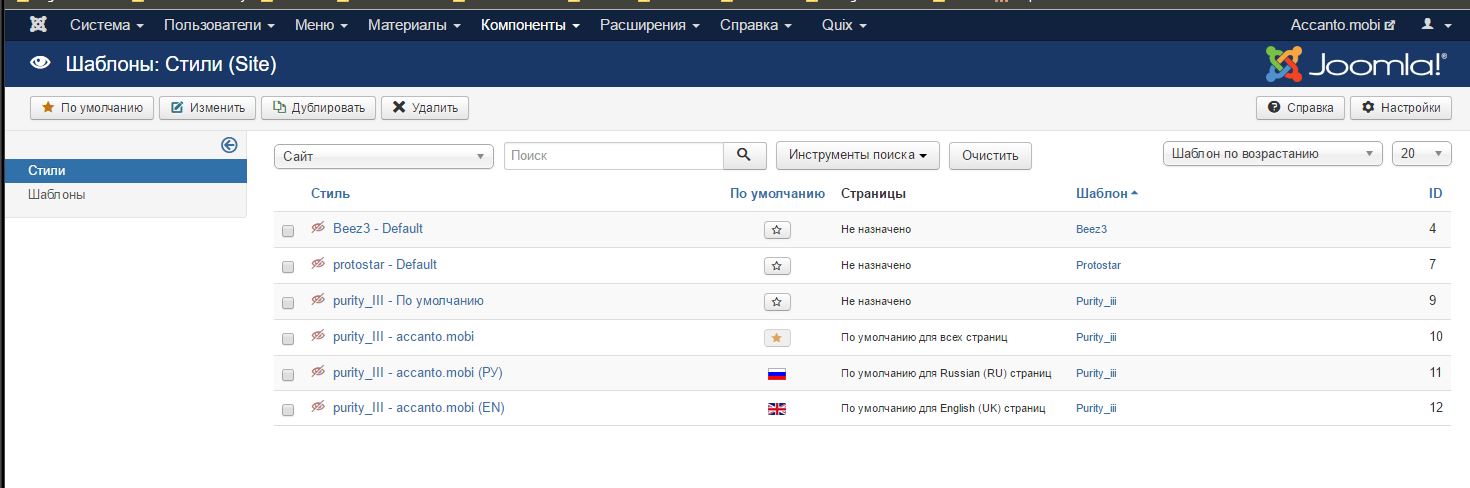Screen dimensions: 1470x488
Task: Open the protostar - Default style
Action: [385, 264]
